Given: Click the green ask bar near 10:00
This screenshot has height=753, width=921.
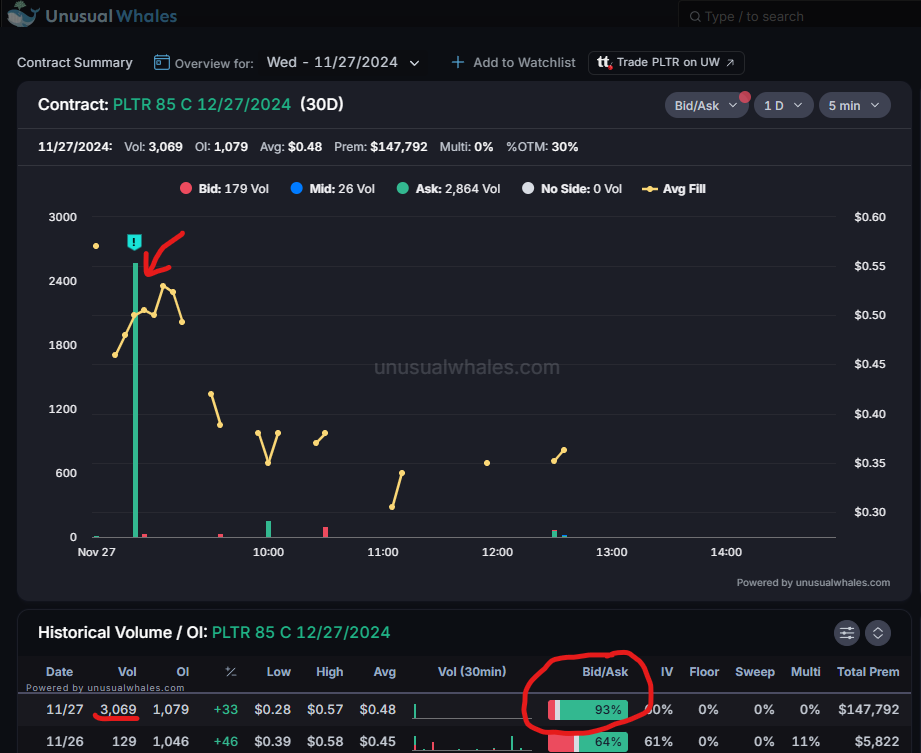Looking at the screenshot, I should tap(268, 529).
